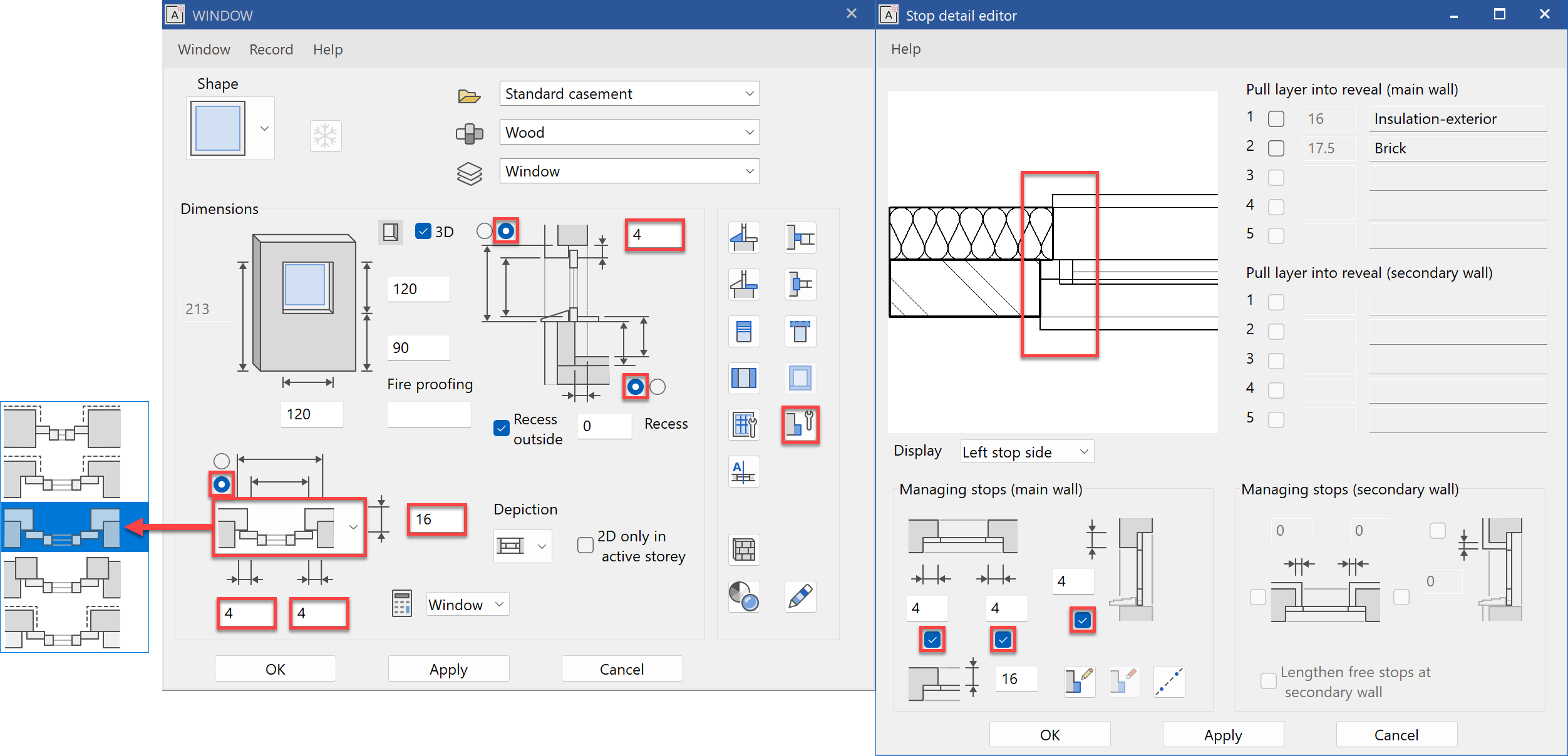Image resolution: width=1568 pixels, height=756 pixels.
Task: Click the calculator icon beside Window dropdown
Action: click(x=401, y=604)
